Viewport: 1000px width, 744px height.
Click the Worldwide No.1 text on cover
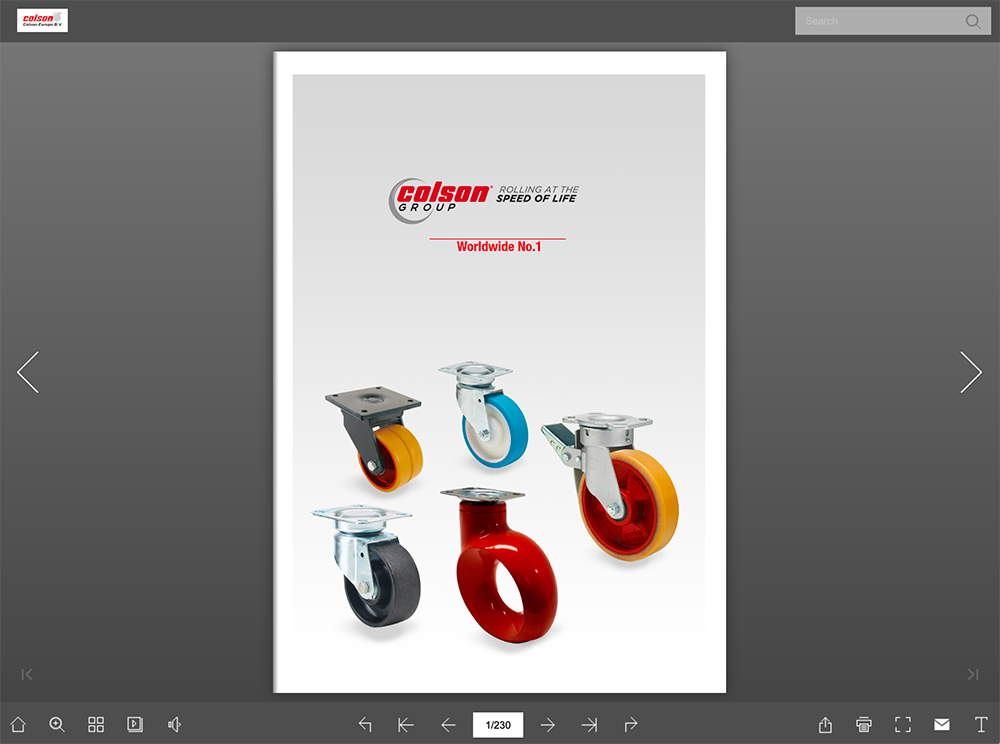coord(499,246)
